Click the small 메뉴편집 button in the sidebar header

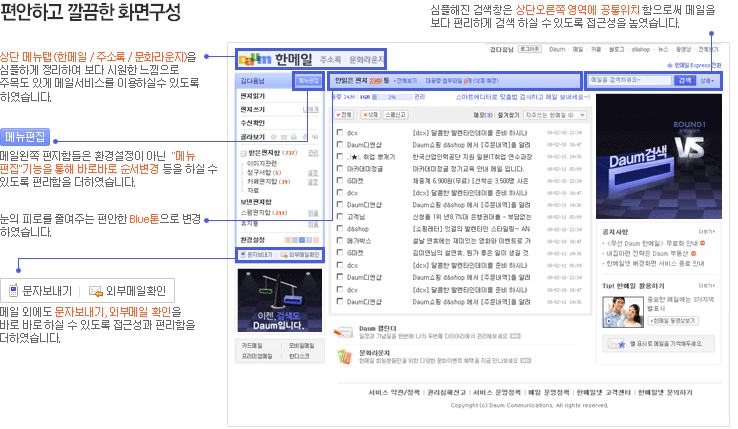coord(309,81)
